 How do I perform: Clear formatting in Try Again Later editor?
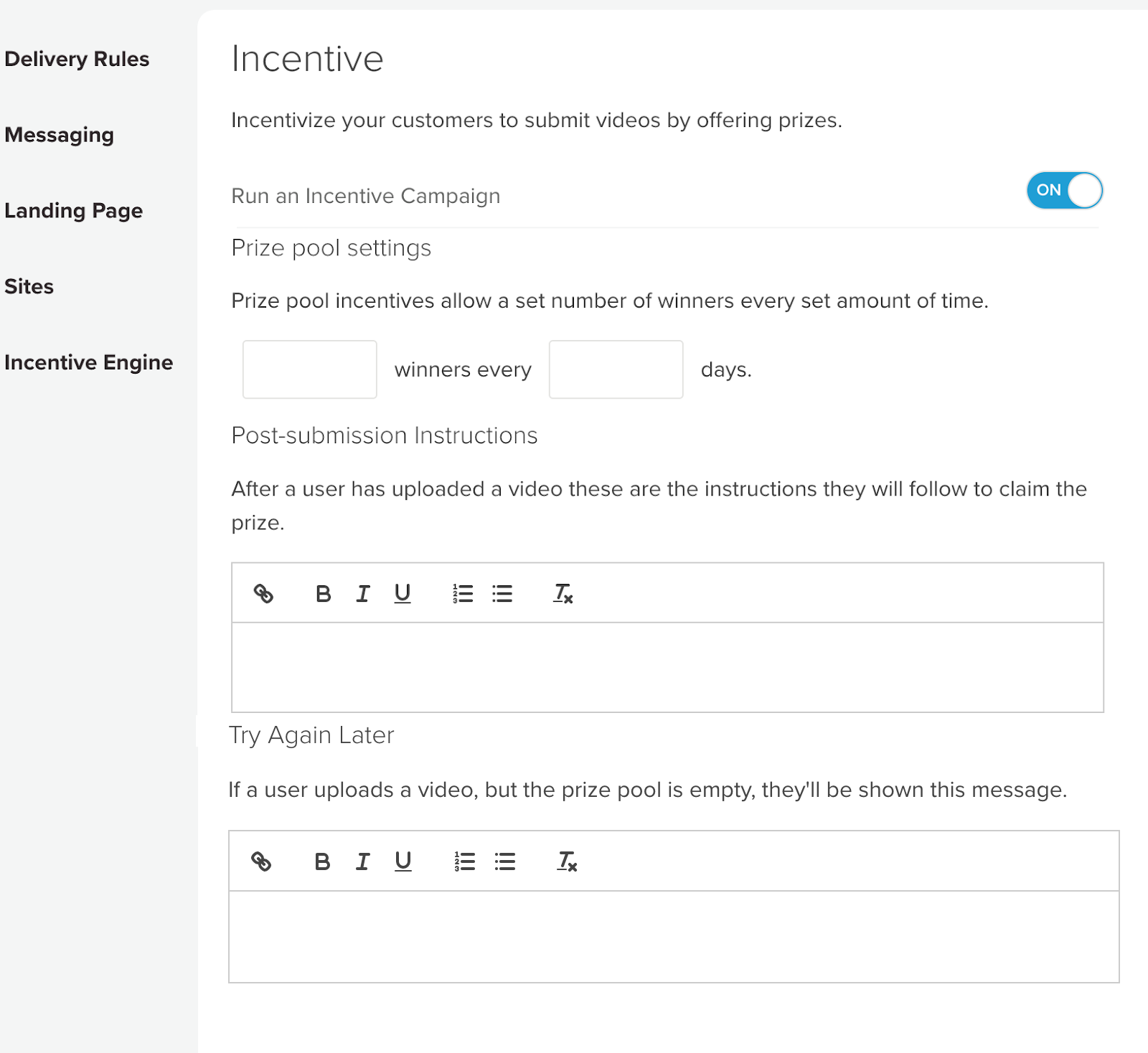point(567,861)
